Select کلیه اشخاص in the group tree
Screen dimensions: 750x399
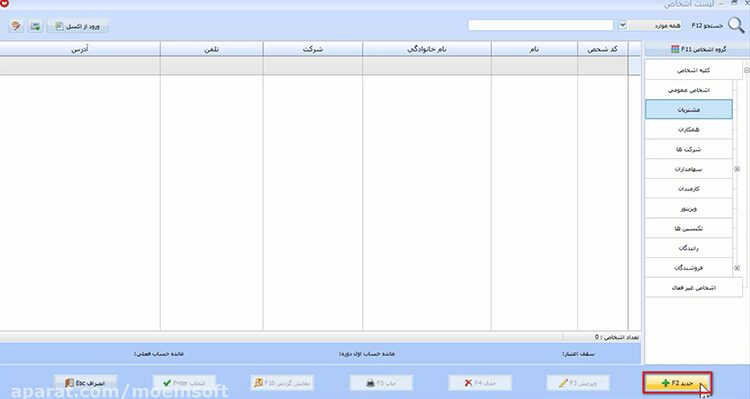pyautogui.click(x=694, y=70)
